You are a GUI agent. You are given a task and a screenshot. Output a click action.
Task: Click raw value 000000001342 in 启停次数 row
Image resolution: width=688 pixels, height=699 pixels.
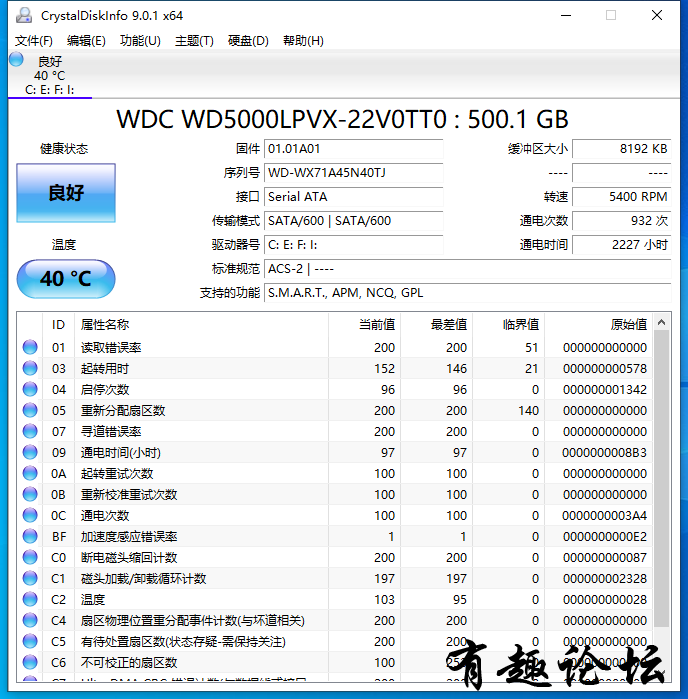tap(605, 390)
